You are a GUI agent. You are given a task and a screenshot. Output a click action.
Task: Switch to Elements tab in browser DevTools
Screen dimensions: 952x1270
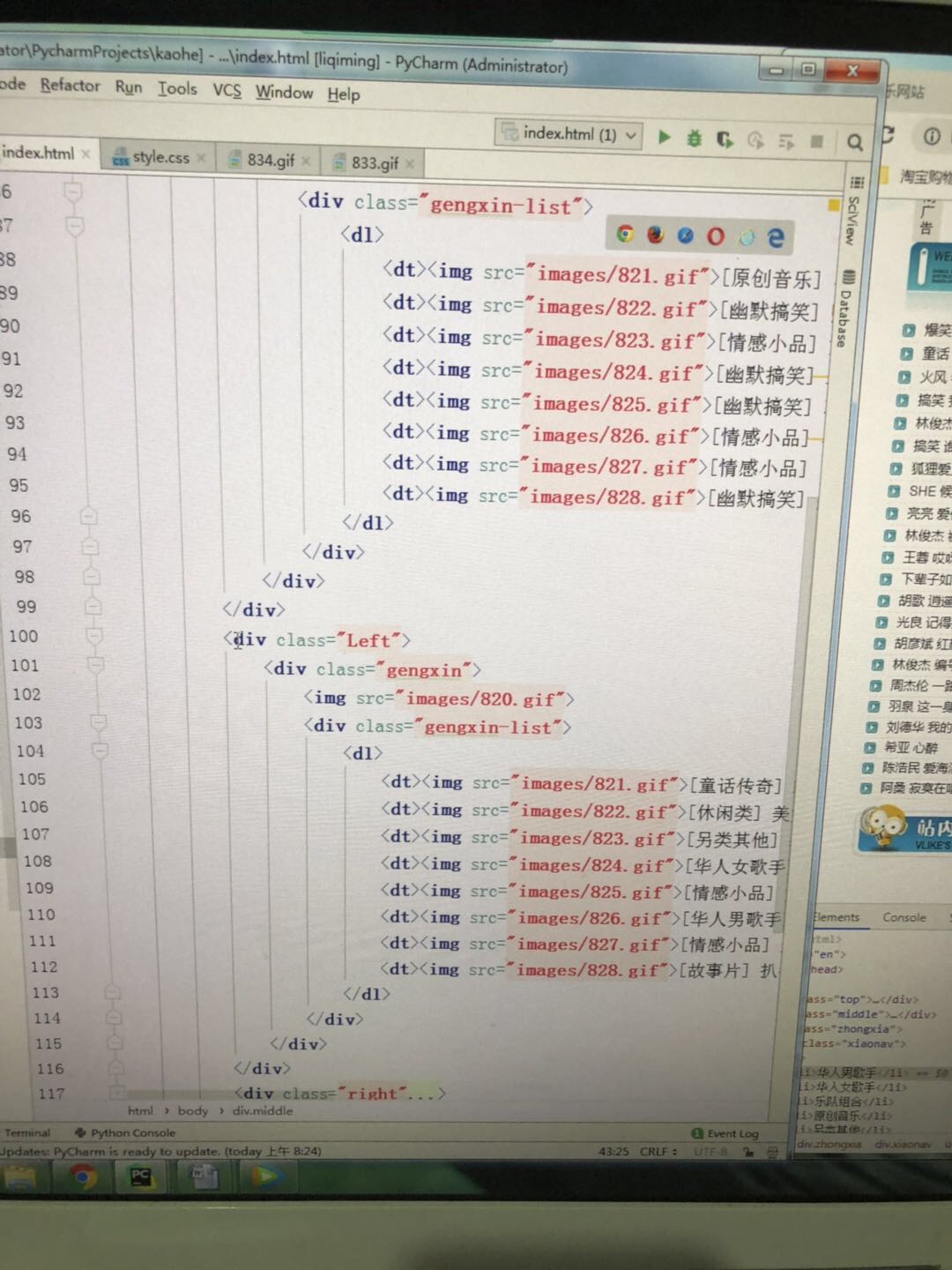(837, 917)
